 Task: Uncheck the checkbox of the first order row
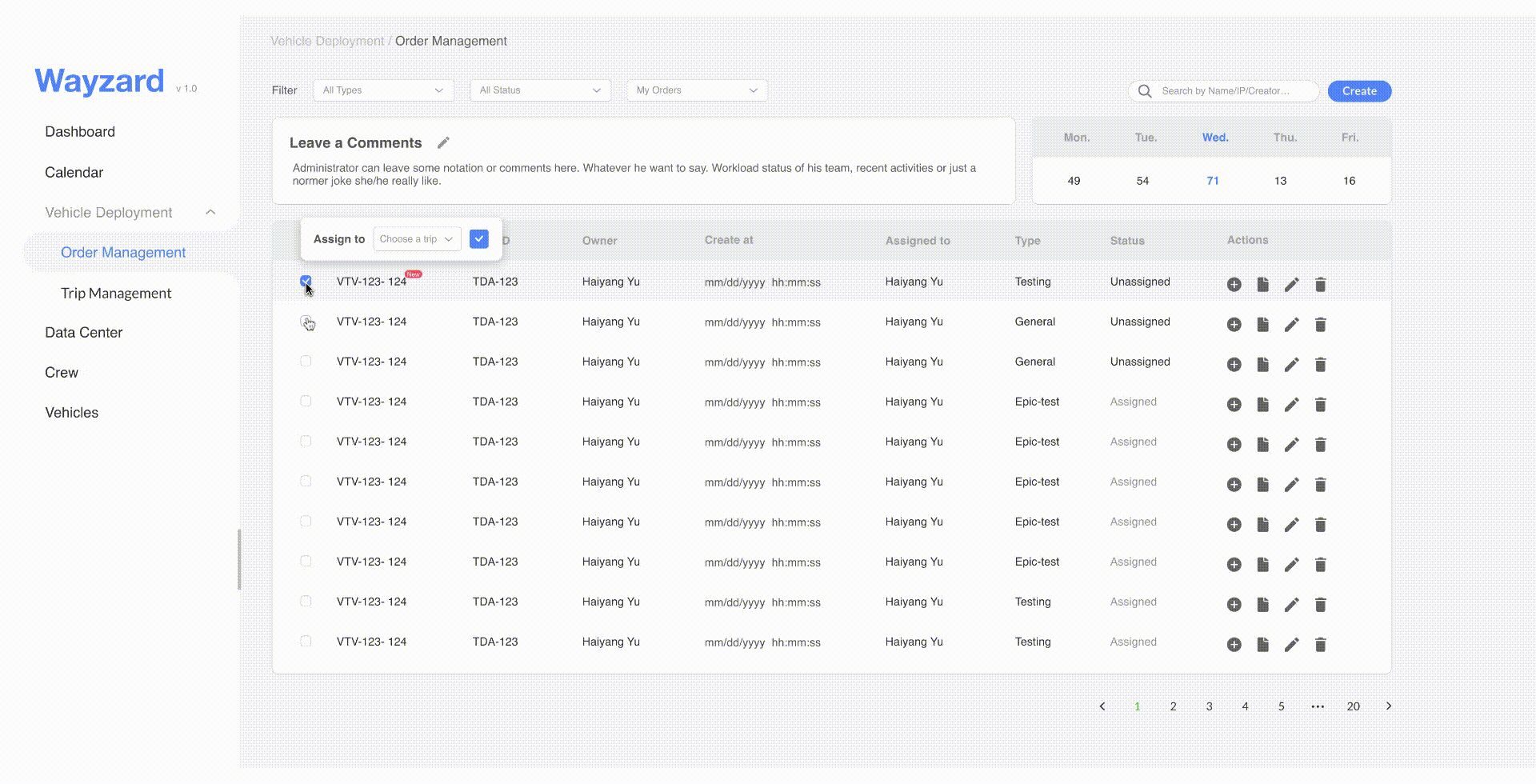pos(306,281)
